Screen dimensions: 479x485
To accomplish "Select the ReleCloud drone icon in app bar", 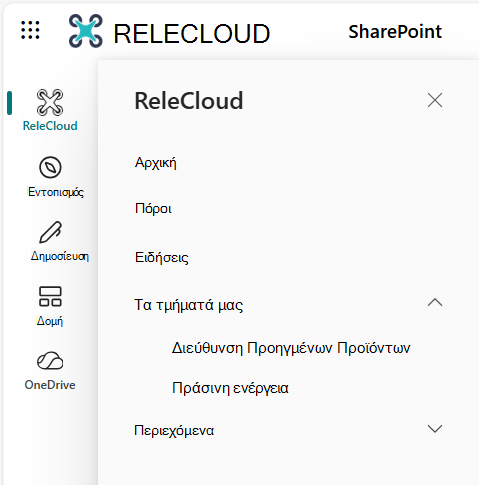I will click(x=50, y=102).
